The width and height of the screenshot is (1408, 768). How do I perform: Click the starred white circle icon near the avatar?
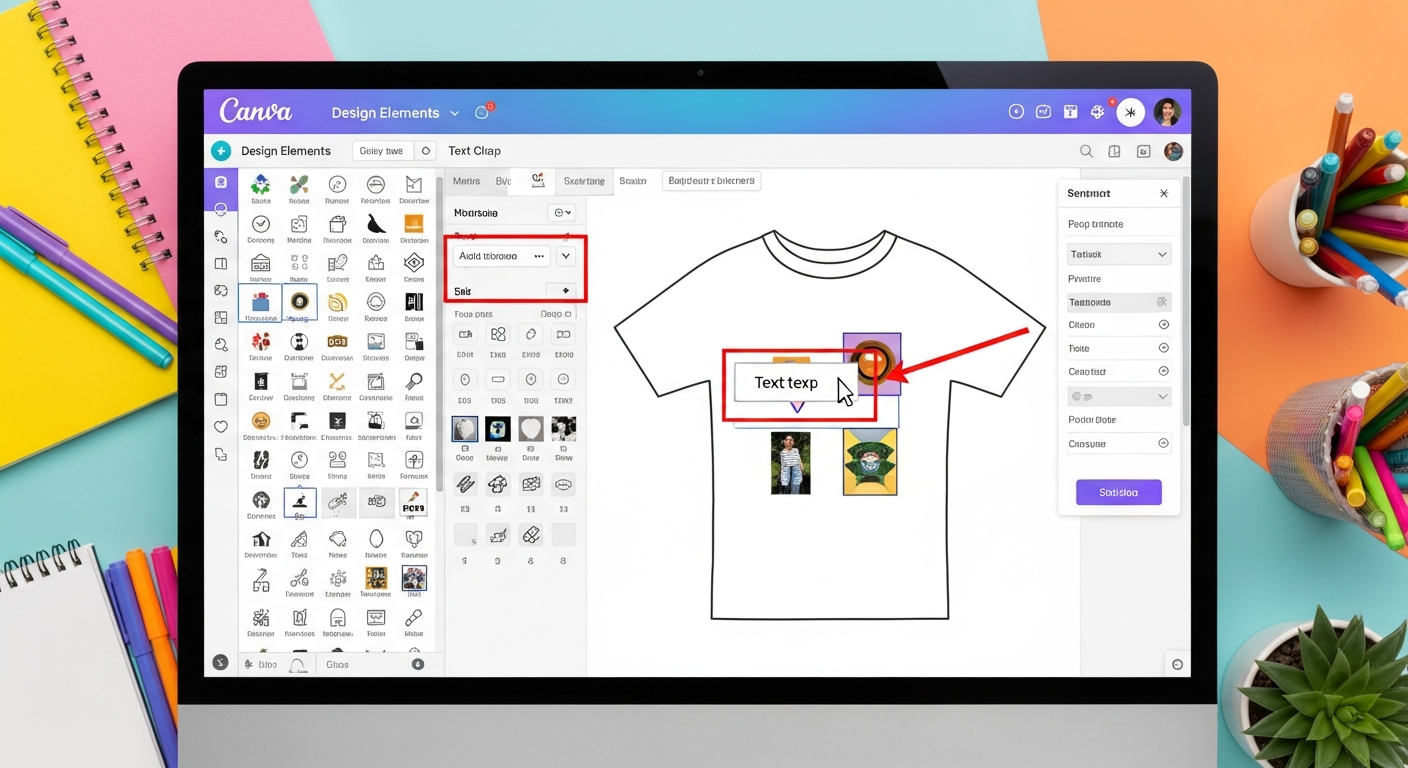pyautogui.click(x=1130, y=111)
